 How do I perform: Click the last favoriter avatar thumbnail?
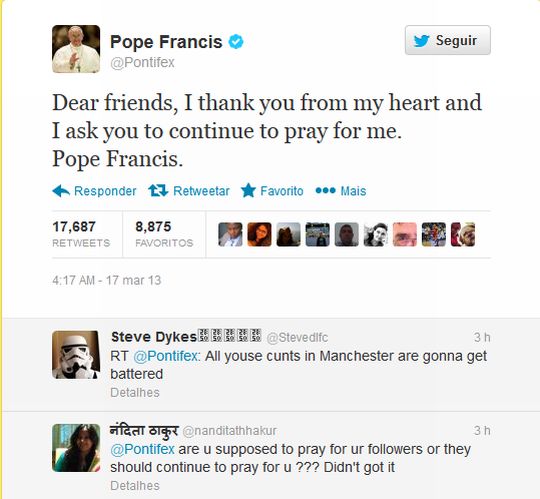coord(463,234)
